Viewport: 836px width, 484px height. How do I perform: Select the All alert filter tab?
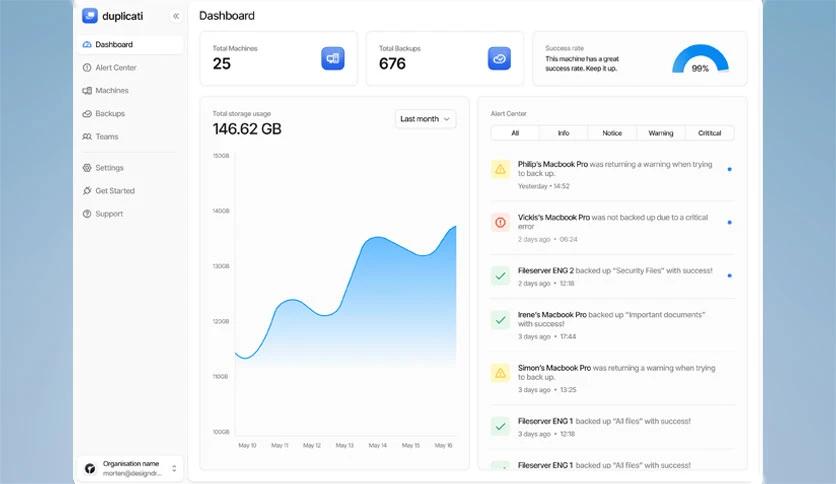(515, 133)
